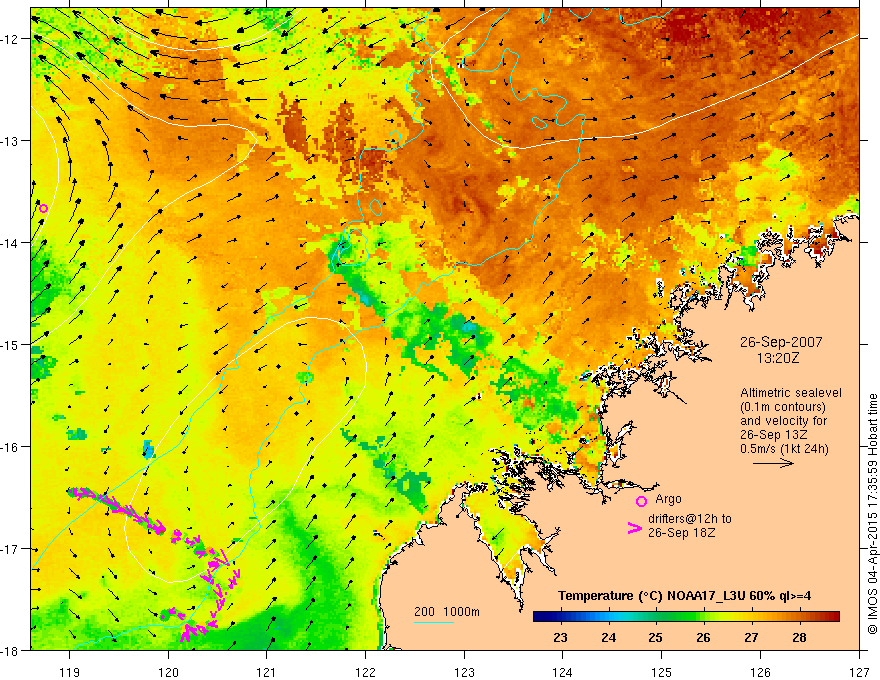Click the 23 value on the temperature scale
Screen dimensions: 880x680
[560, 638]
